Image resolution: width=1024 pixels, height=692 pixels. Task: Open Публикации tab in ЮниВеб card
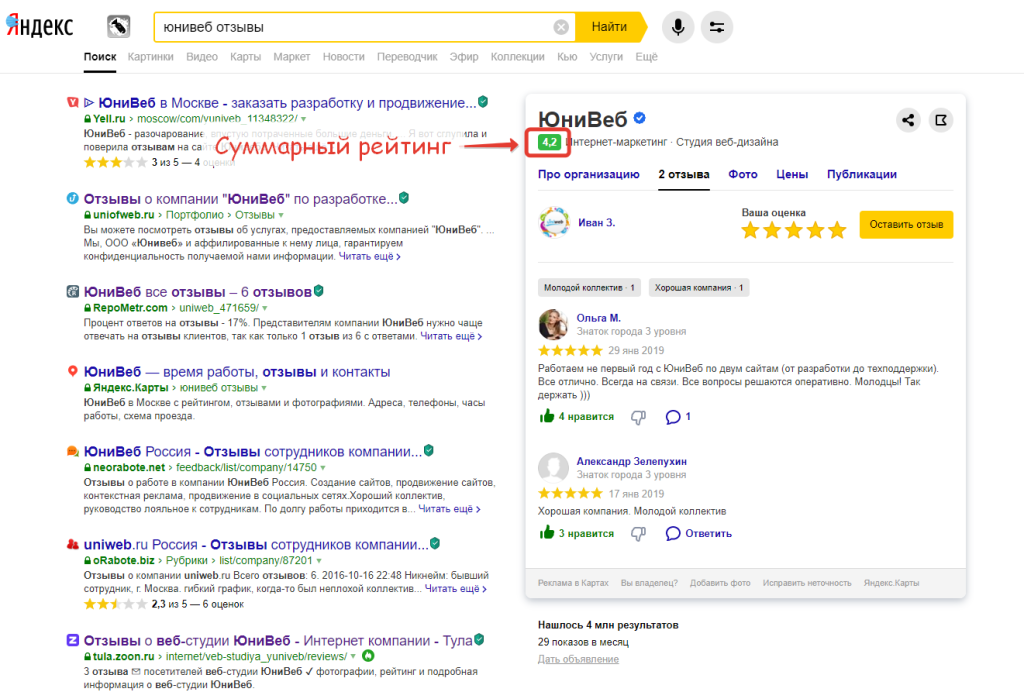tap(862, 174)
